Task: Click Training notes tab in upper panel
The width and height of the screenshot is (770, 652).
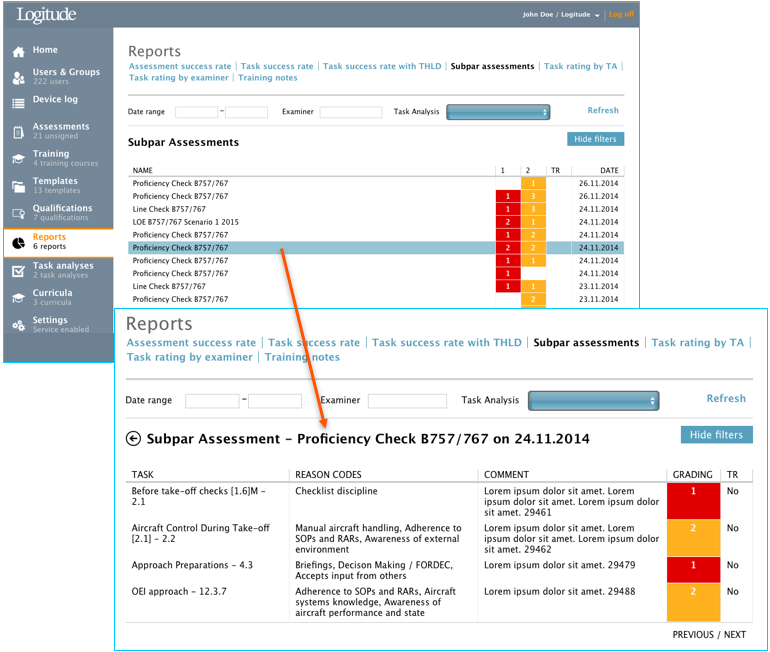Action: tap(268, 78)
